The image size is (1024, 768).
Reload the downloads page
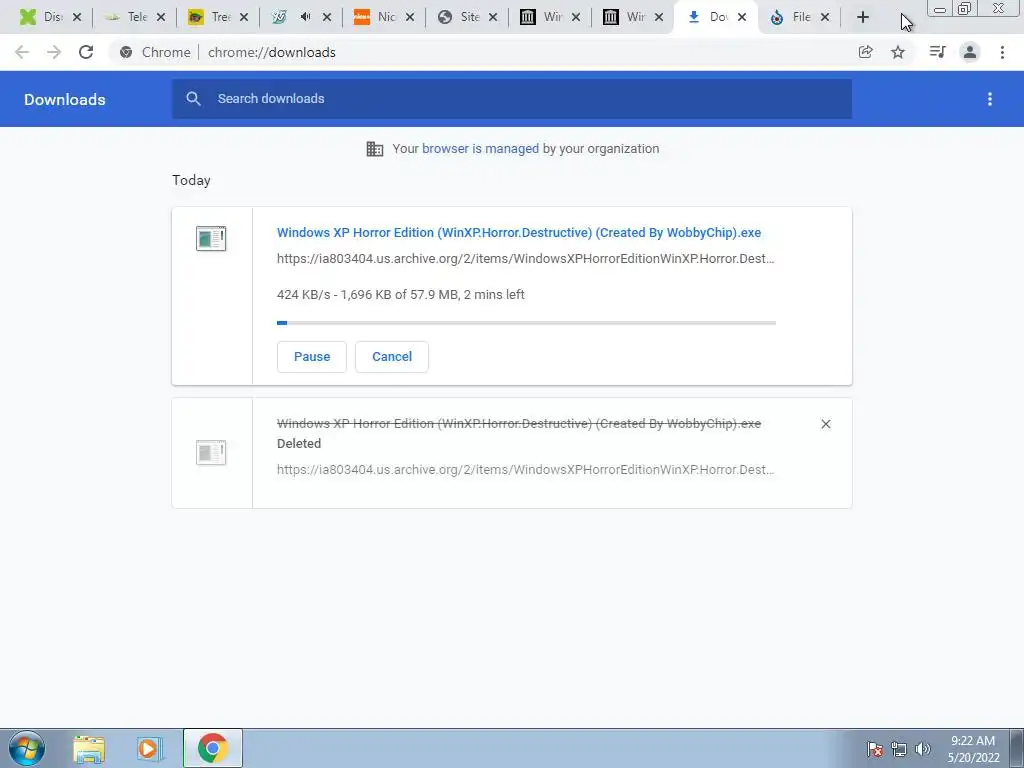click(86, 52)
